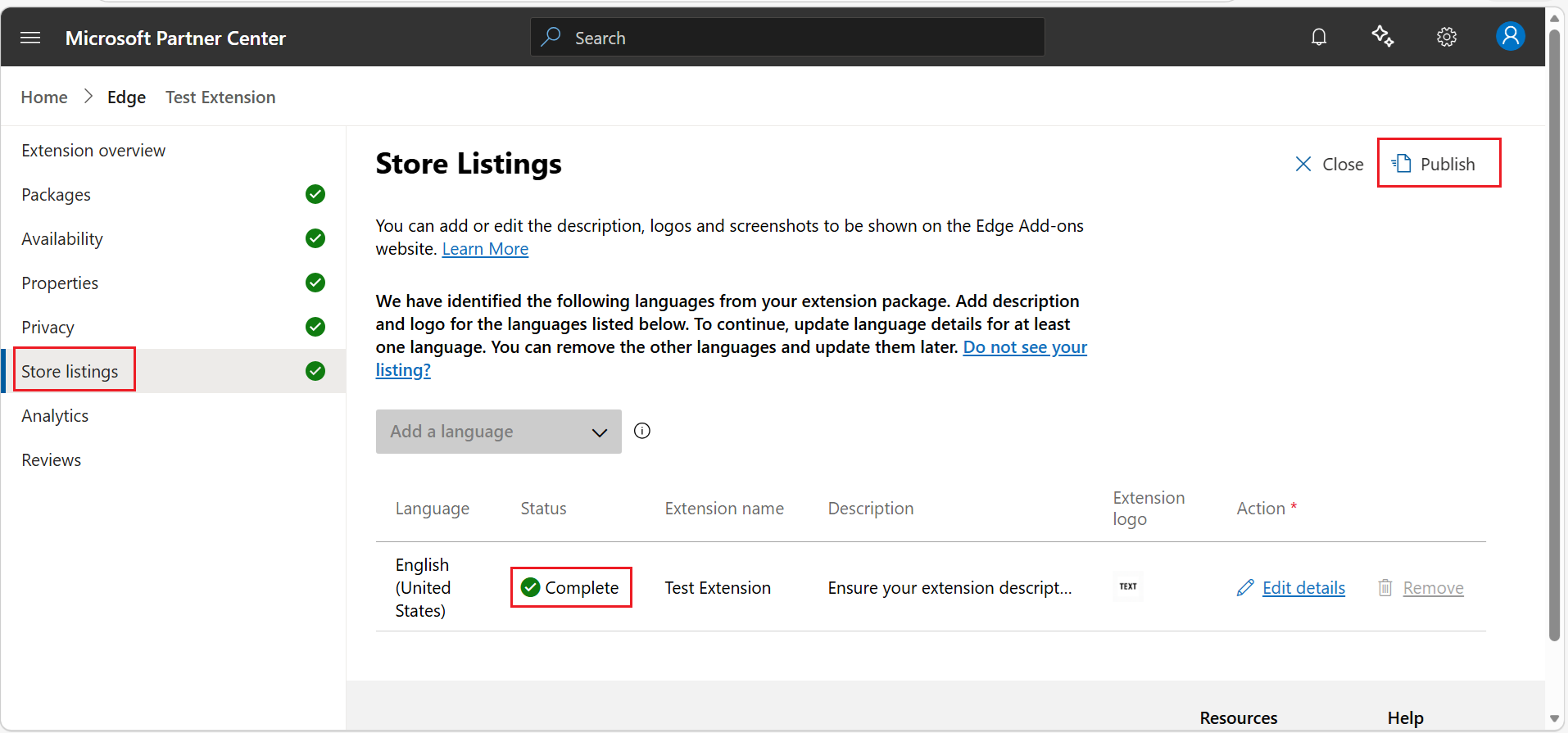This screenshot has width=1568, height=733.
Task: Click 'Test Extension' name cell
Action: pos(718,587)
